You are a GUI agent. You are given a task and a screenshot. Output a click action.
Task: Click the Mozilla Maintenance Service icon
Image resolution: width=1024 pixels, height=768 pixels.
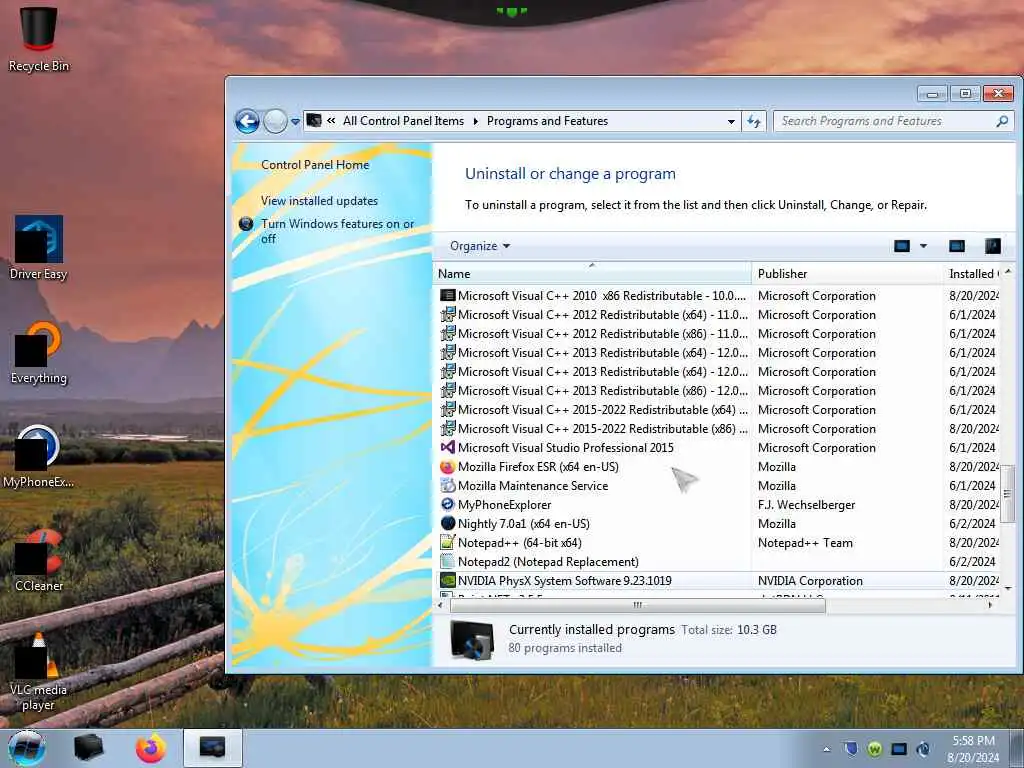click(x=447, y=486)
